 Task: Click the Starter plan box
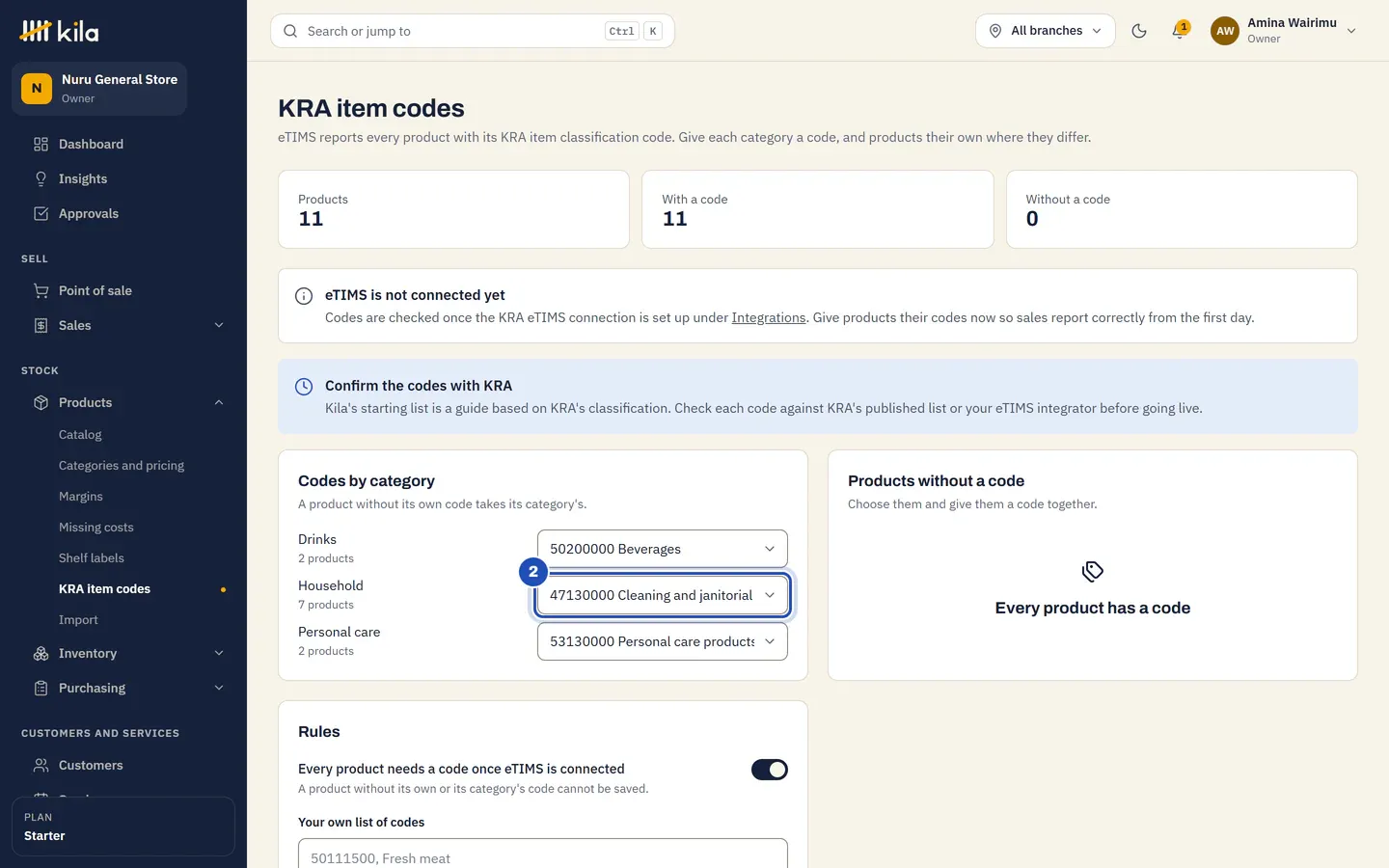(x=123, y=827)
